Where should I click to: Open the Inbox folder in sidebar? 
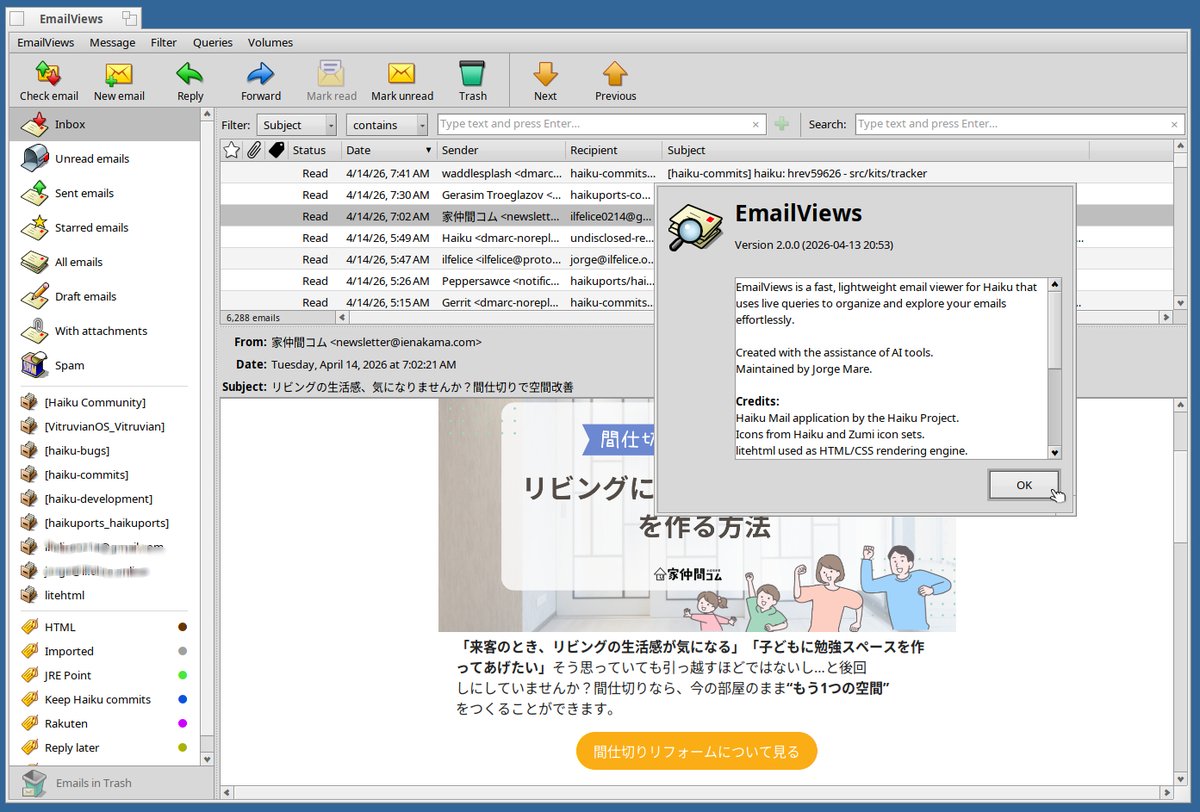tap(106, 125)
